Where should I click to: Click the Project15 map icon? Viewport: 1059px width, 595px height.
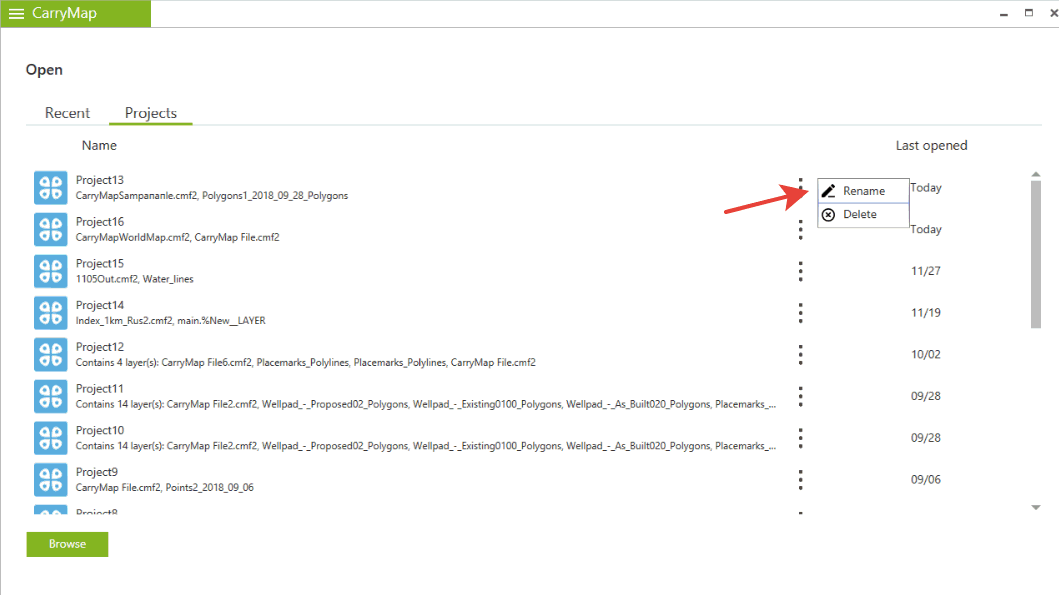point(50,271)
